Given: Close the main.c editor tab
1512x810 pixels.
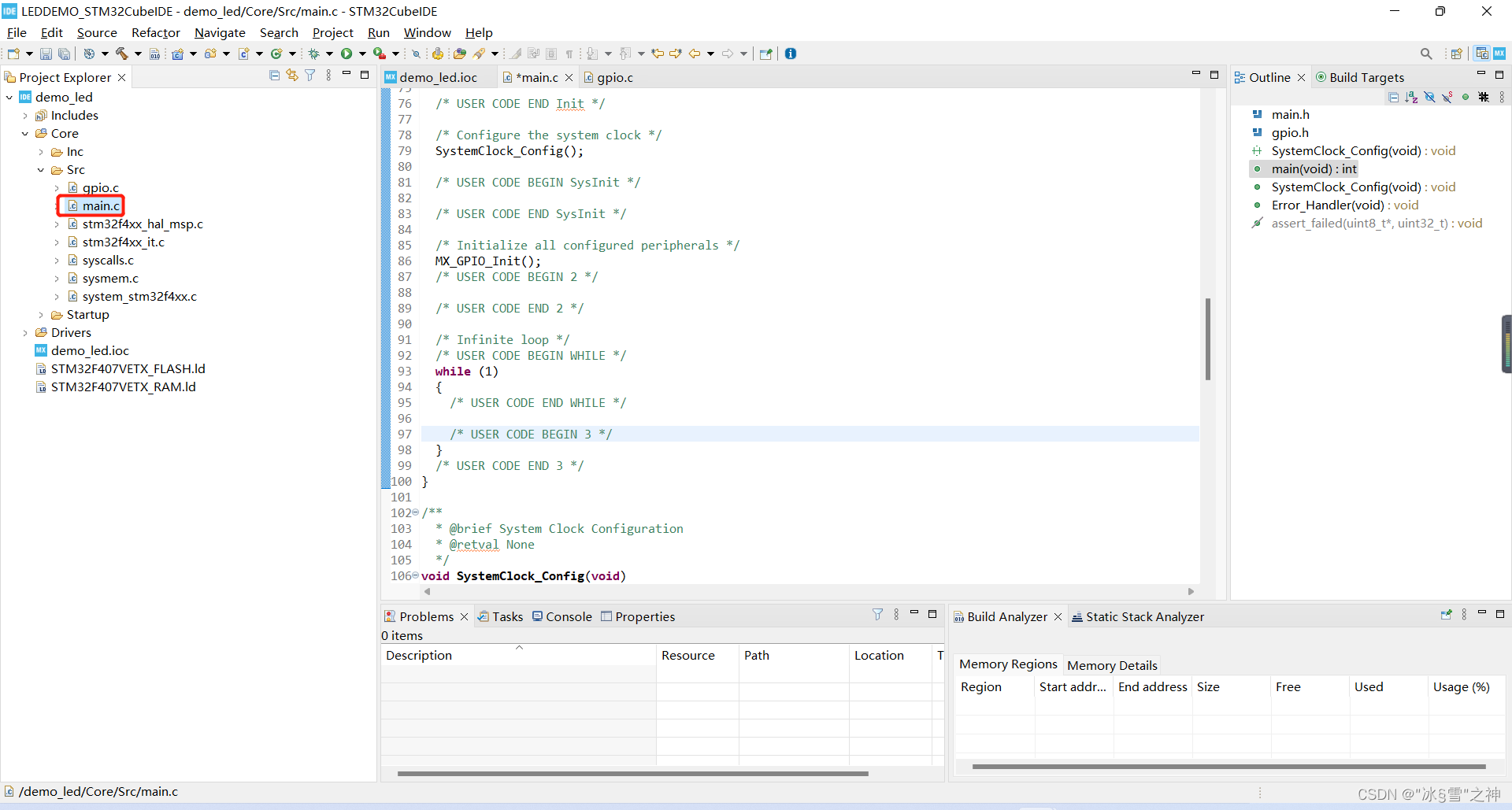Looking at the screenshot, I should coord(569,77).
